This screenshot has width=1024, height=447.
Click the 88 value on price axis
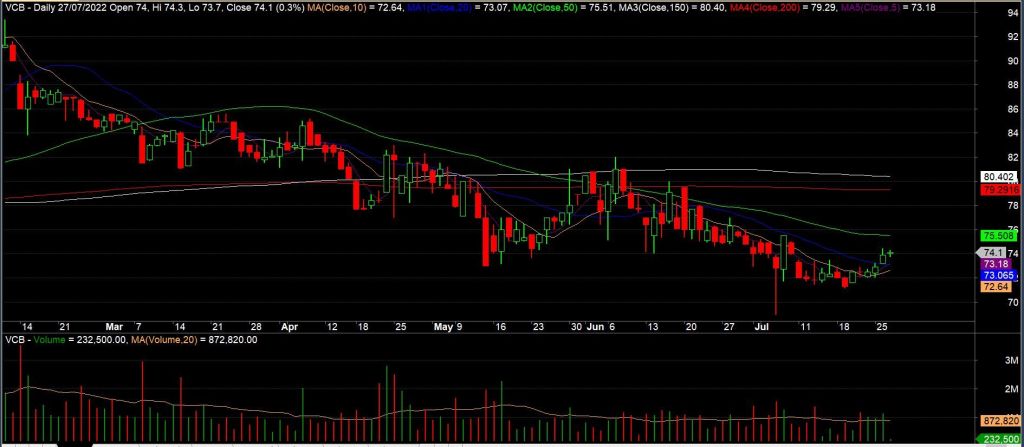coord(1013,85)
